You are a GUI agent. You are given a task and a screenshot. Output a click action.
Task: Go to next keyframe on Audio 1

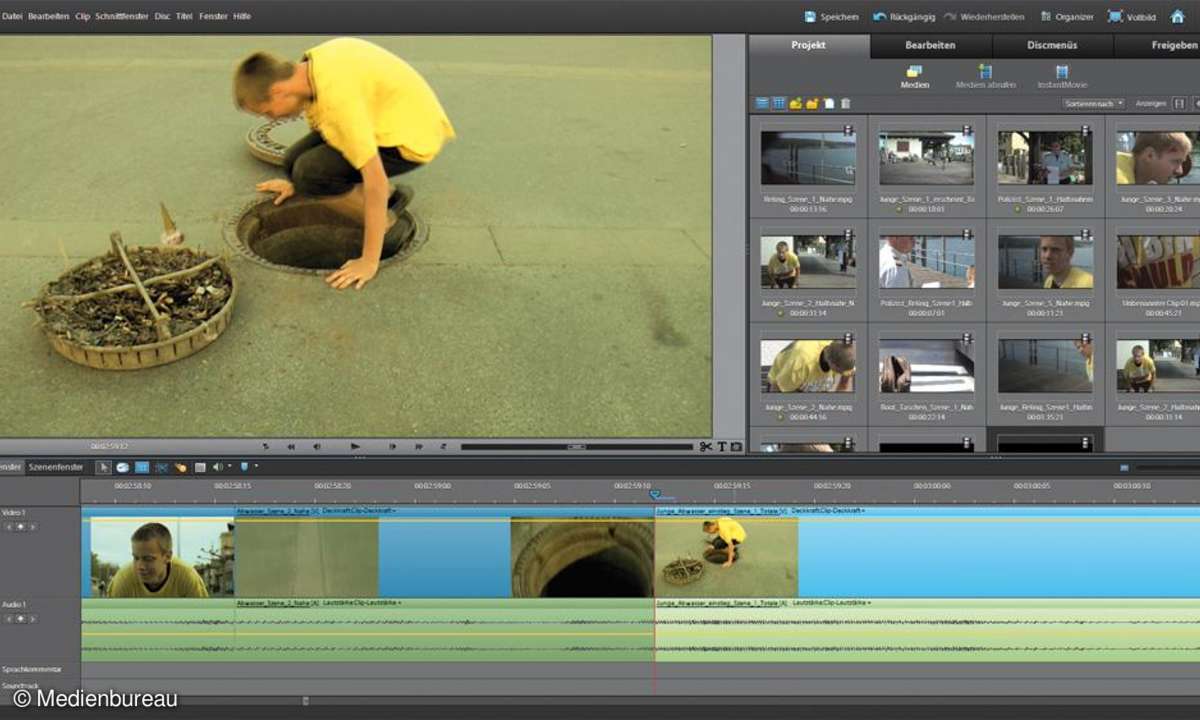click(x=31, y=619)
